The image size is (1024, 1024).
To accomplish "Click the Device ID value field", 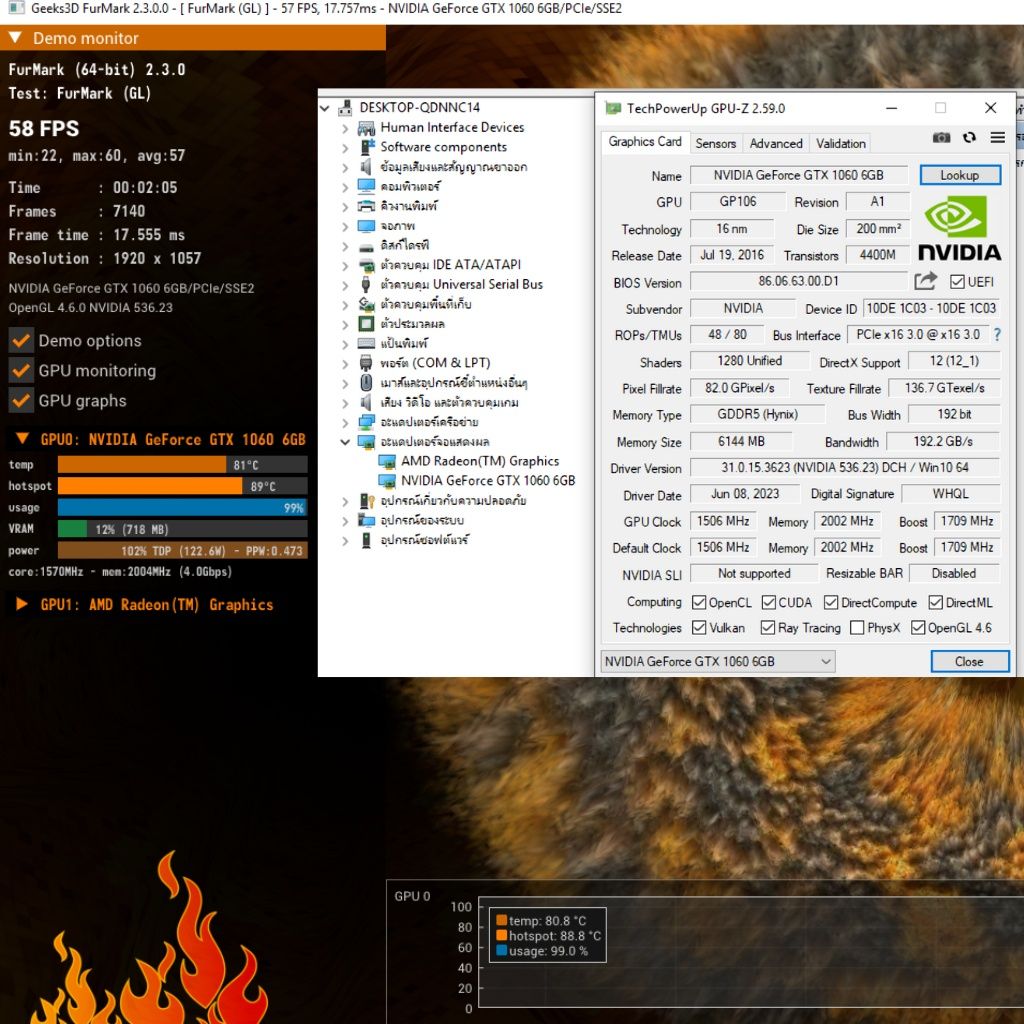I will (x=931, y=308).
